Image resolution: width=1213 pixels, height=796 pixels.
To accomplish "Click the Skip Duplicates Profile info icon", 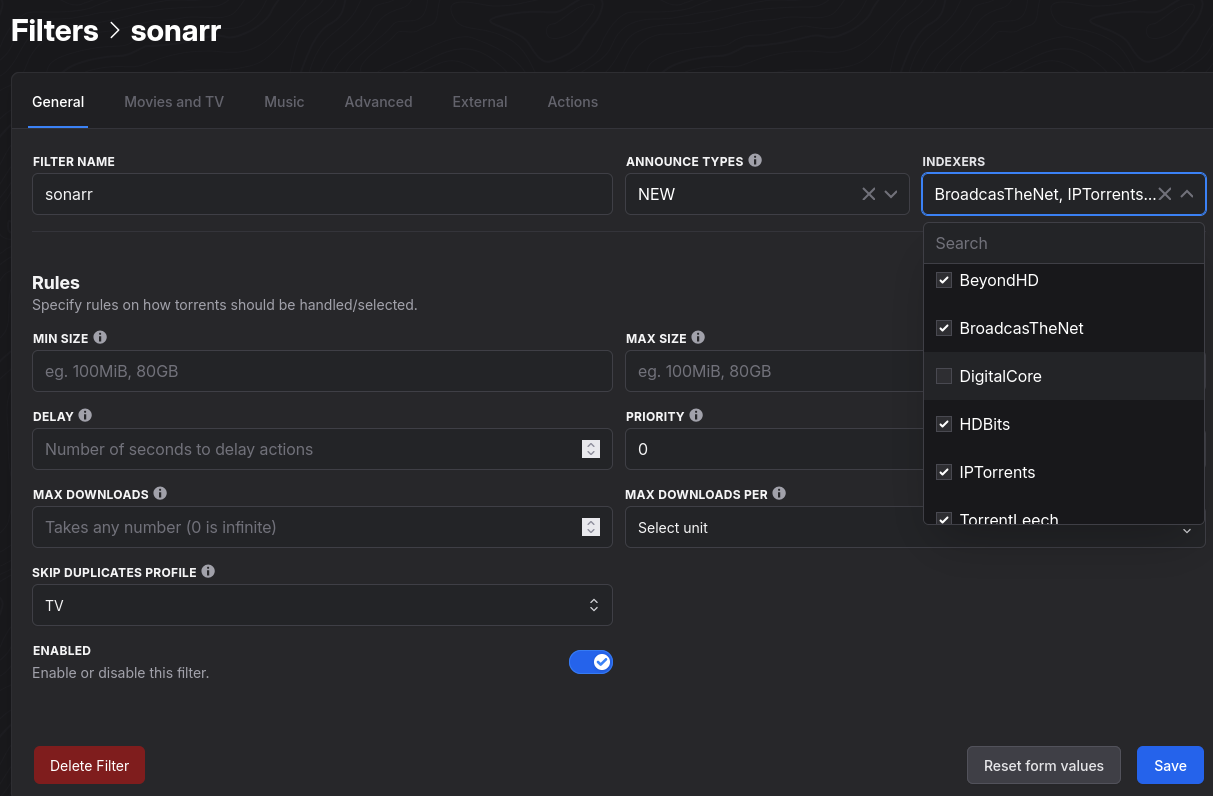I will pos(208,571).
